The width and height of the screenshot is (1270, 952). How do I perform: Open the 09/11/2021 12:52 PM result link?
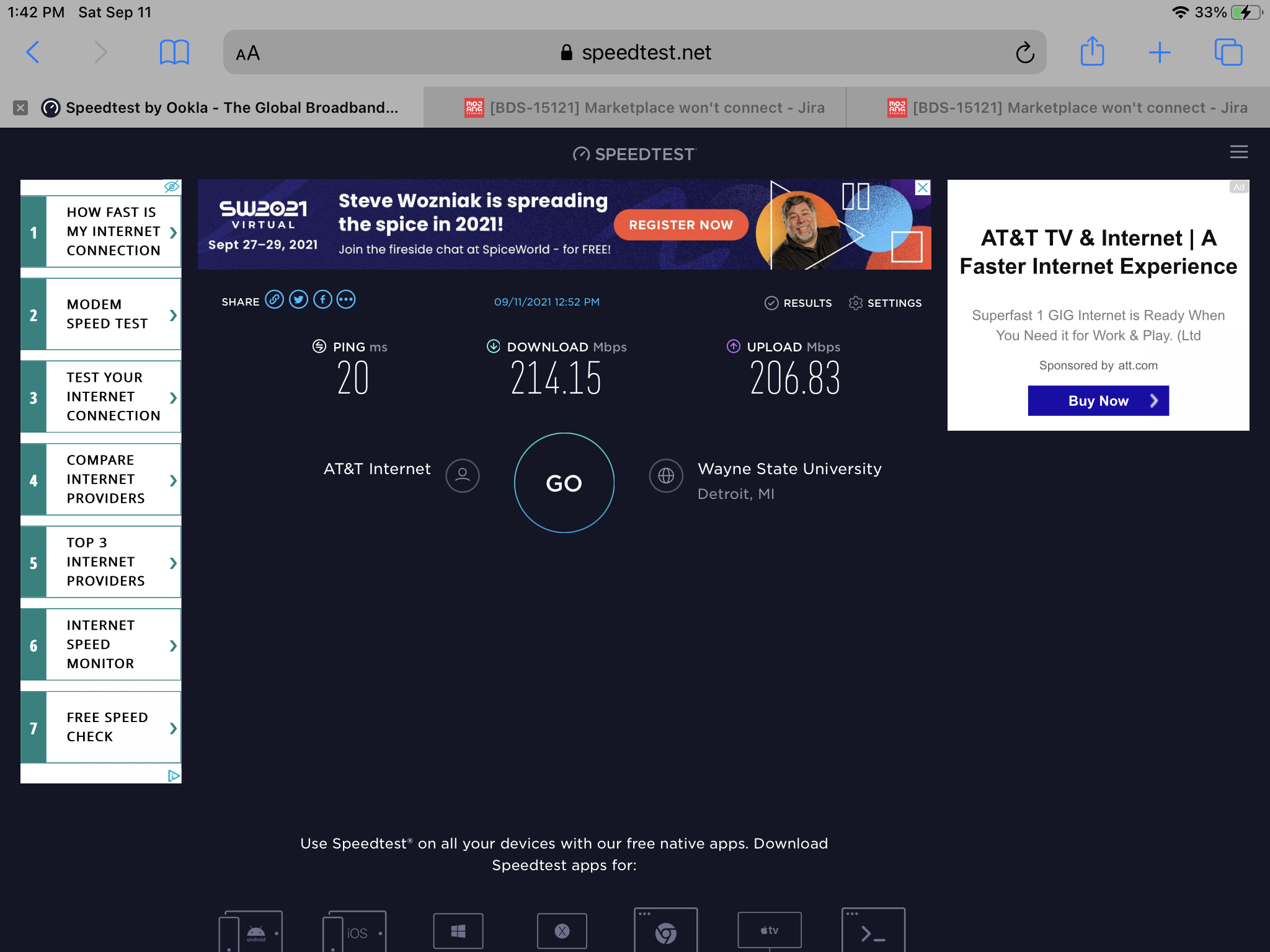[x=546, y=302]
